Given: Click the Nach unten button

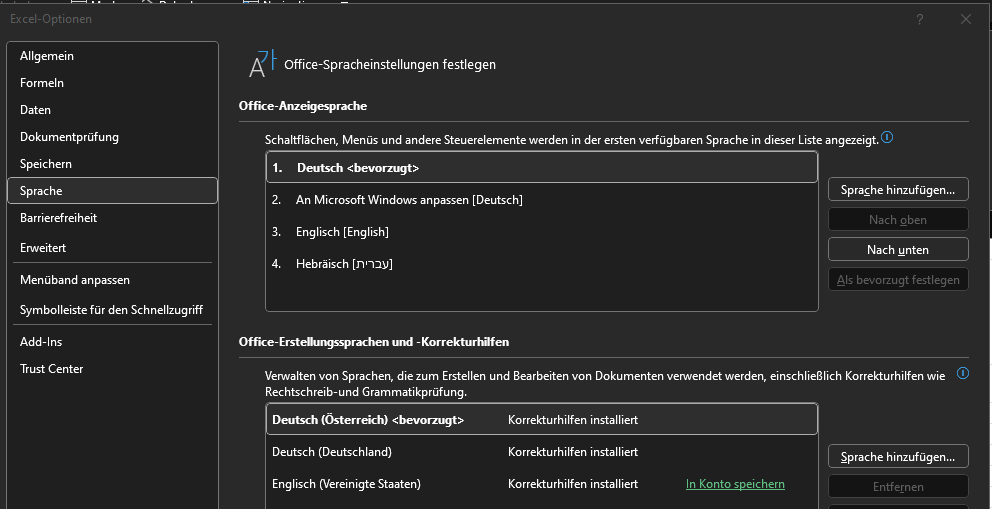Looking at the screenshot, I should click(x=898, y=250).
